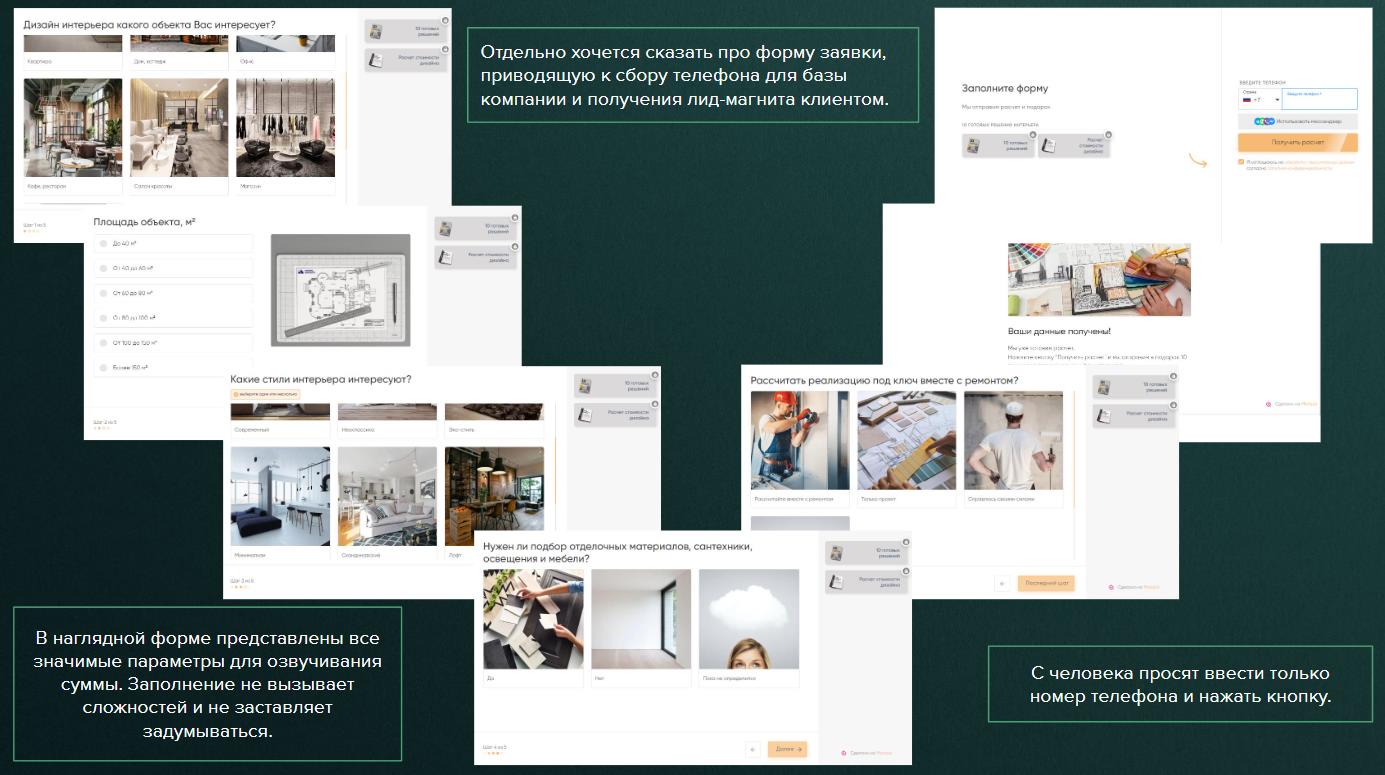
Task: Click the 'выберите один или несколько' hint
Action: 265,394
